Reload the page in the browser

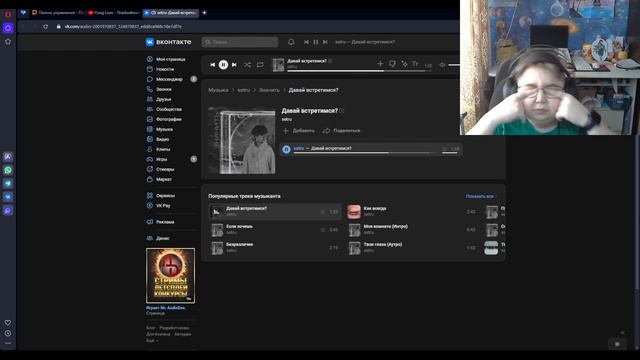(46, 27)
